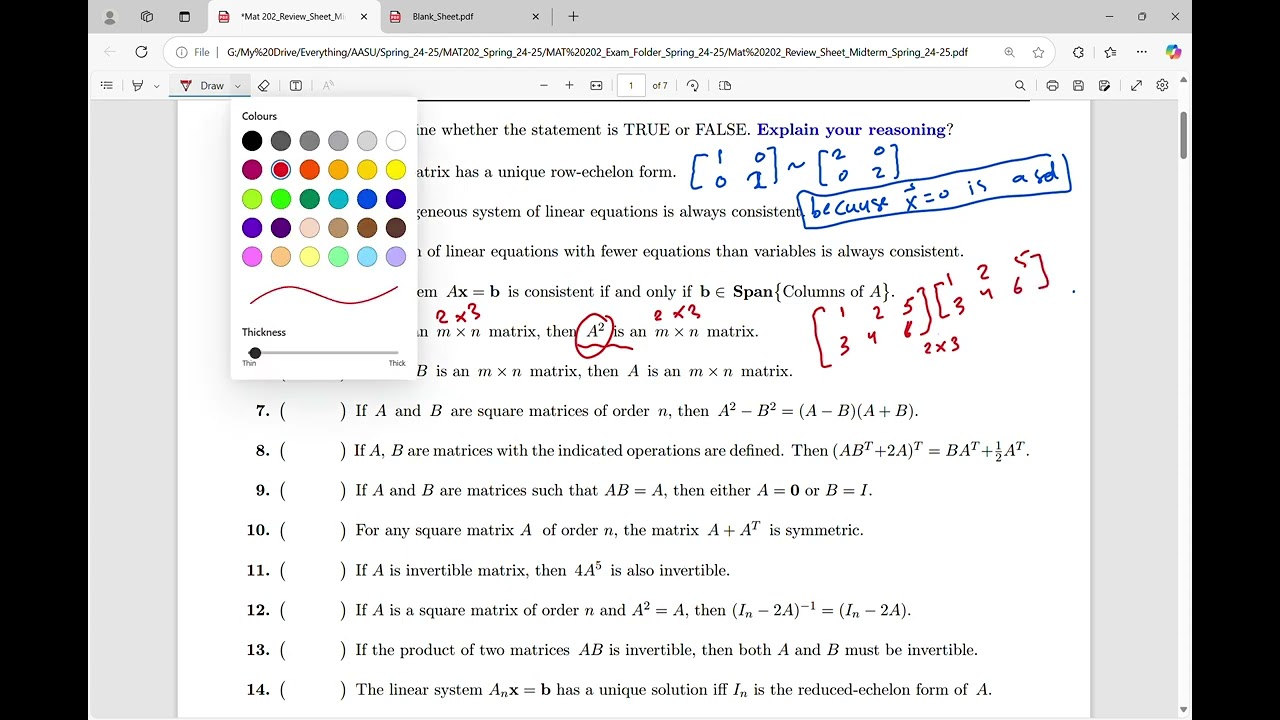Viewport: 1280px width, 720px height.
Task: Click the Thickness slider handle
Action: (255, 353)
